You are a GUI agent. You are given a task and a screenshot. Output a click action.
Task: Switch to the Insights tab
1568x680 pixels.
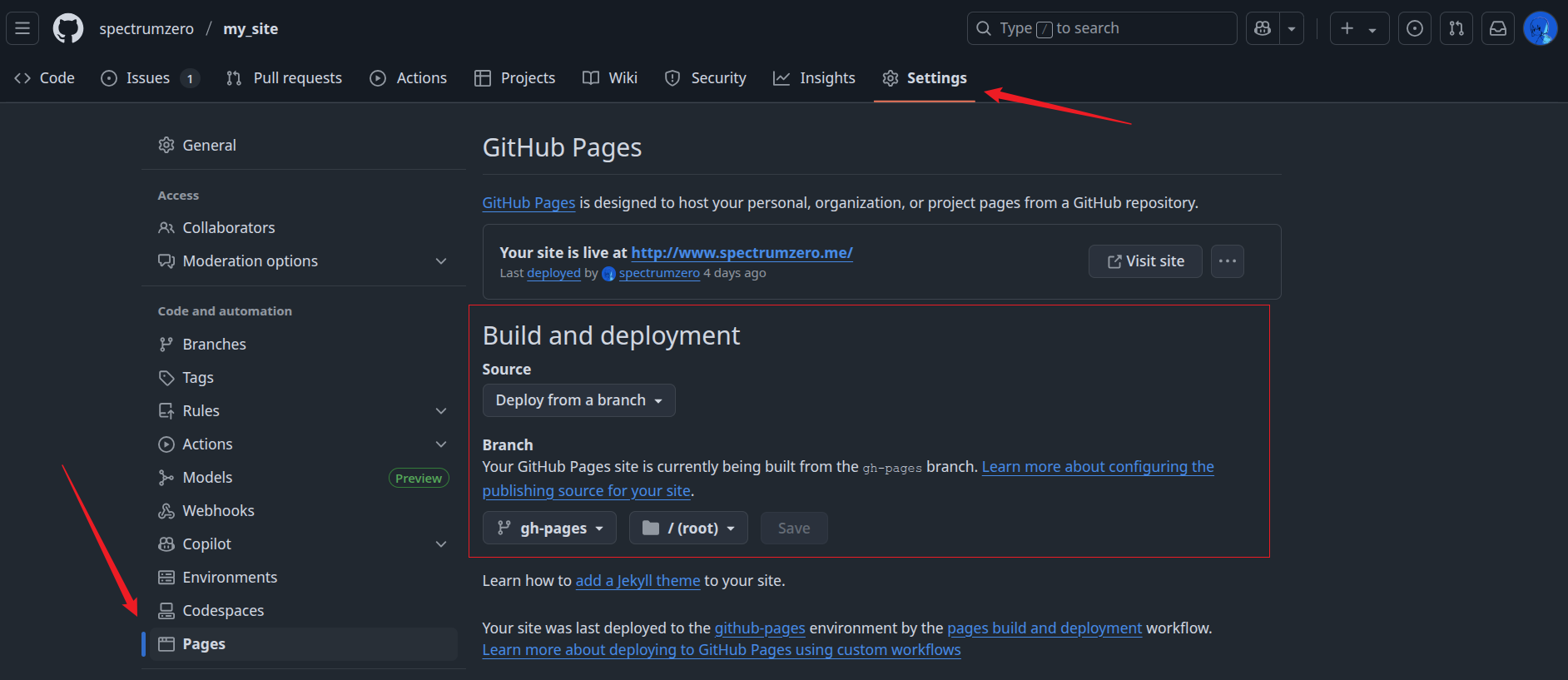814,78
